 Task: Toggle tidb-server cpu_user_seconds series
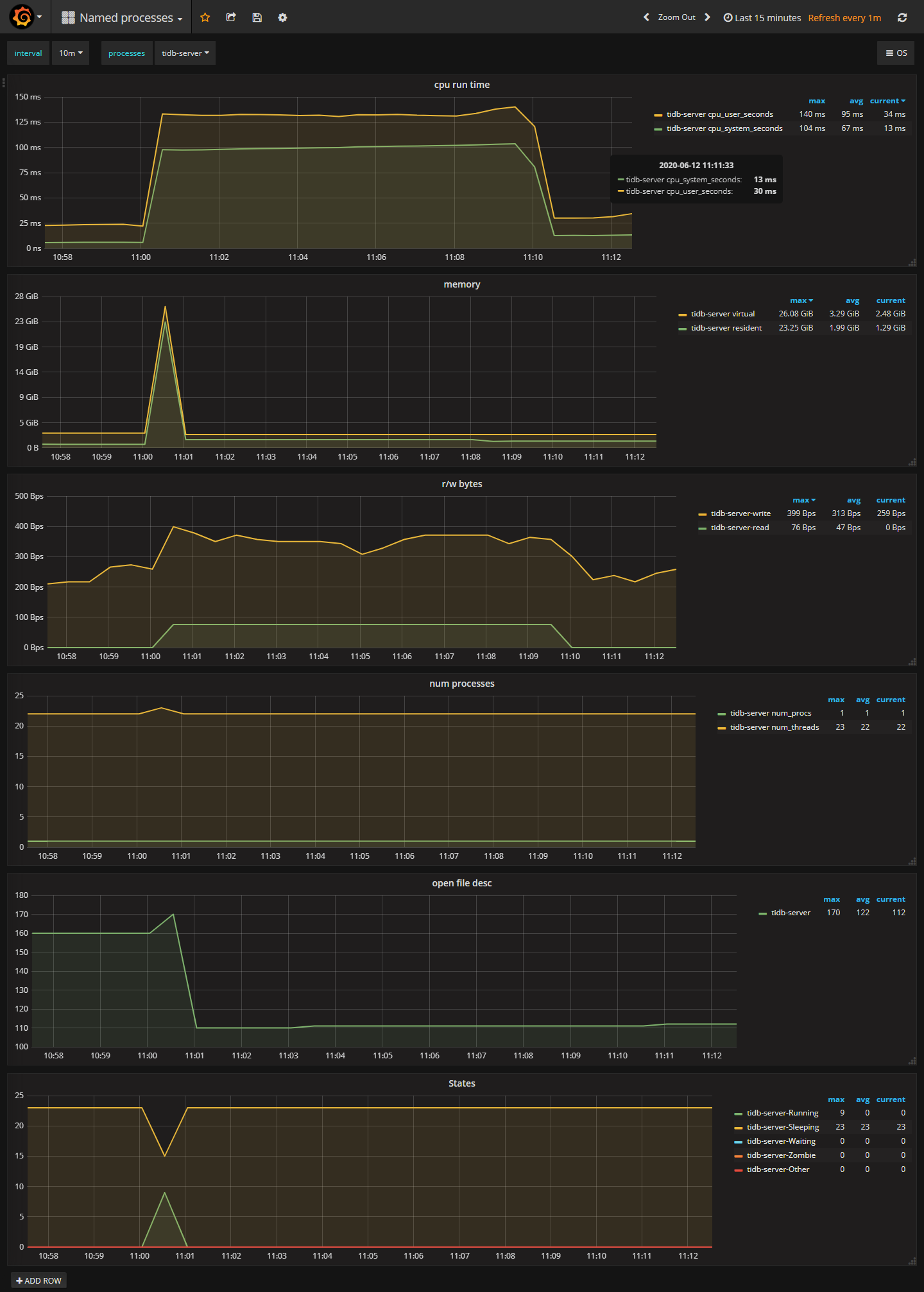coord(720,114)
